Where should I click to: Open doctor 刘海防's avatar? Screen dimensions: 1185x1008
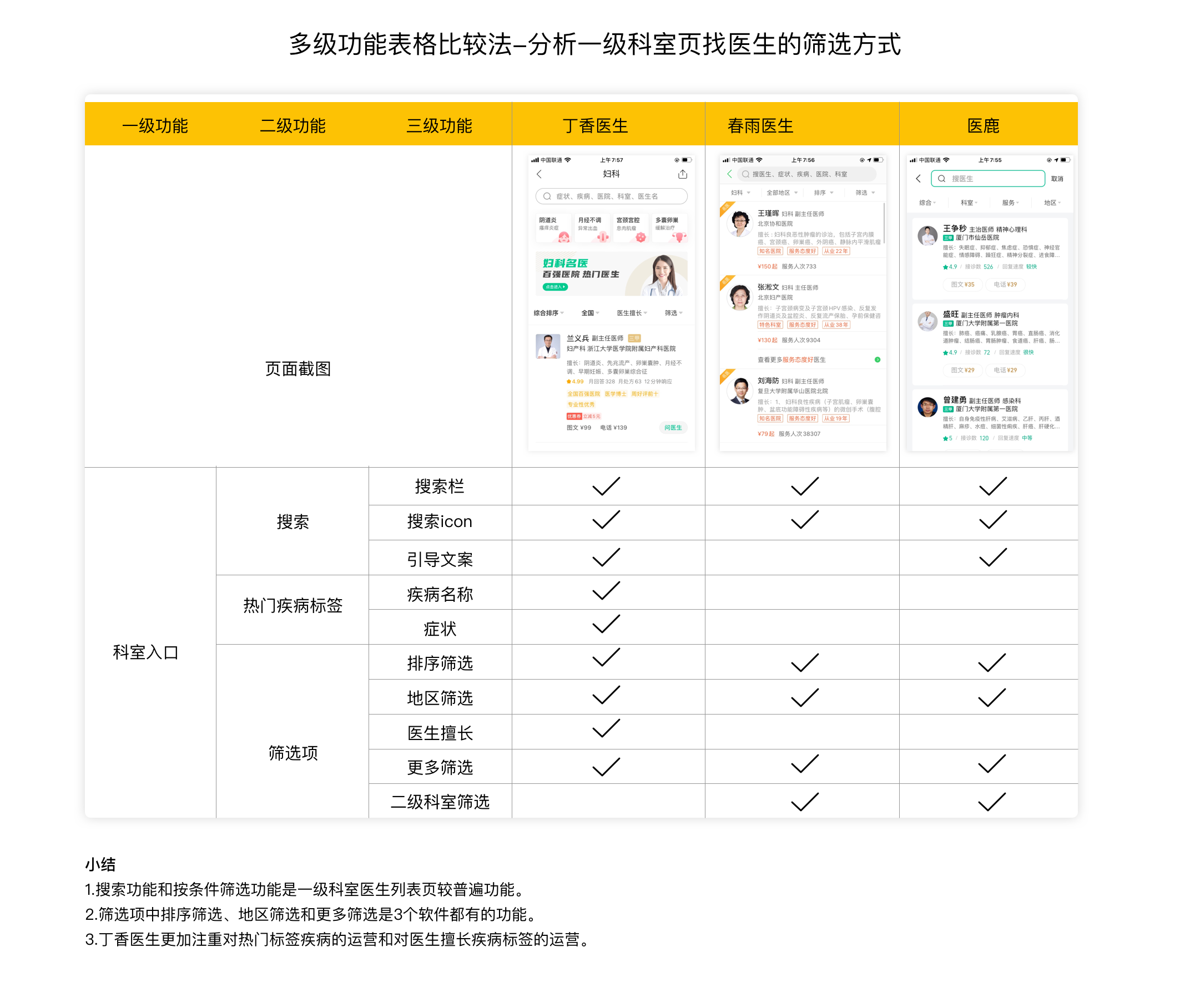click(x=739, y=391)
